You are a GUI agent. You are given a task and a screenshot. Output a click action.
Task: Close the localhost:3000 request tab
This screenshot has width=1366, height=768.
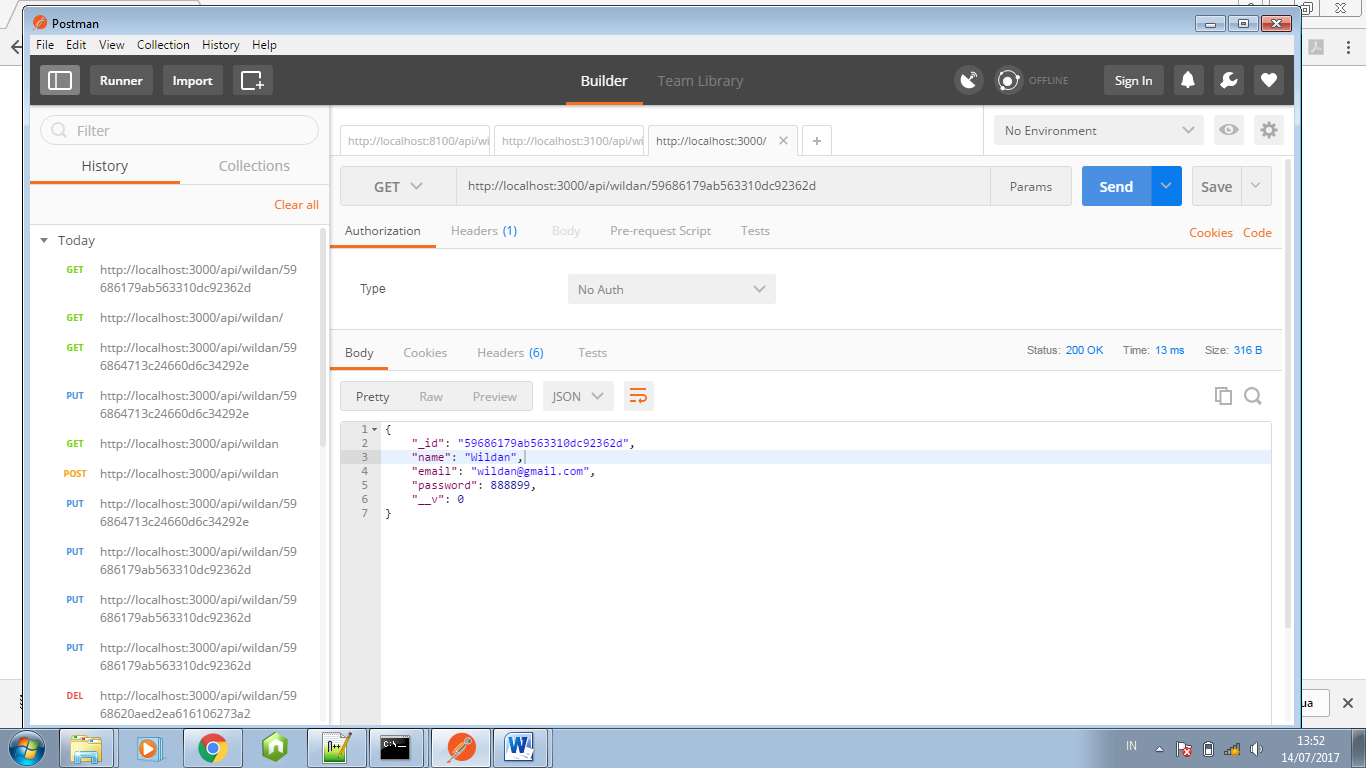click(783, 141)
